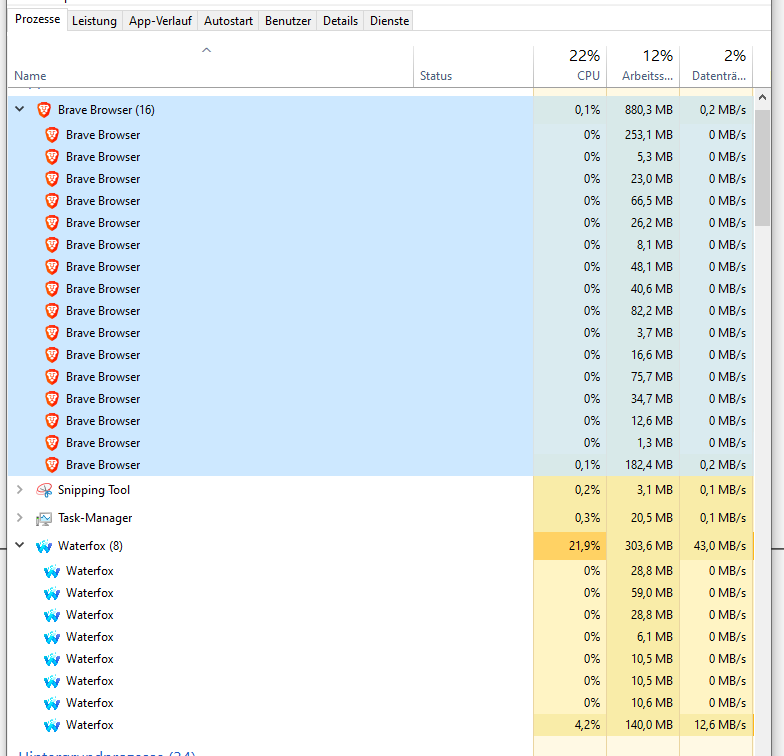Sort by the Arbeitss... memory column header
This screenshot has width=784, height=756.
pos(643,66)
